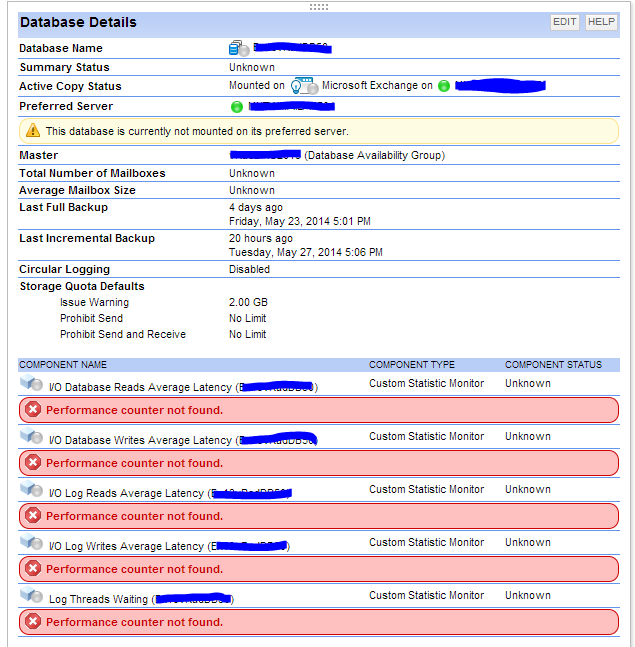
Task: Open I/O Database Reads Average Latency component
Action: coord(183,387)
